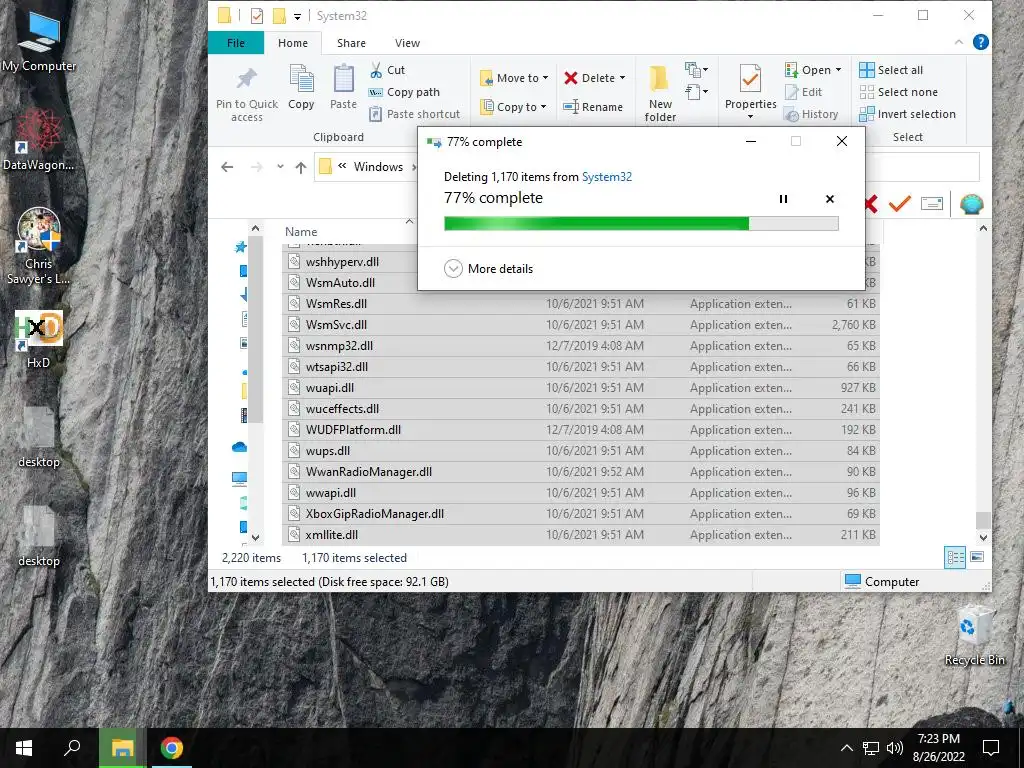
Task: Switch to the Share tab
Action: 351,43
